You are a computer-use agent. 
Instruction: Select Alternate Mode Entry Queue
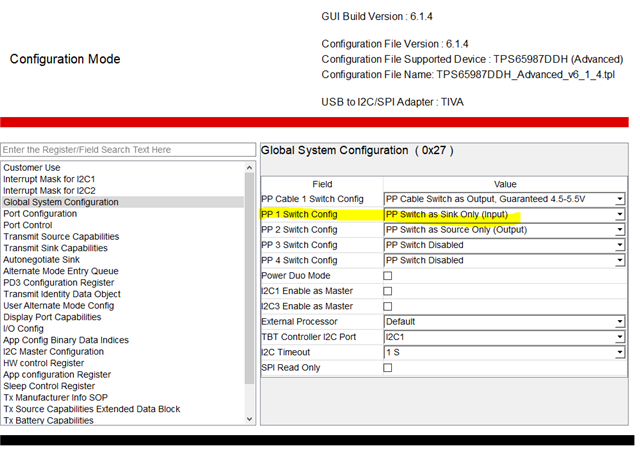tap(61, 271)
